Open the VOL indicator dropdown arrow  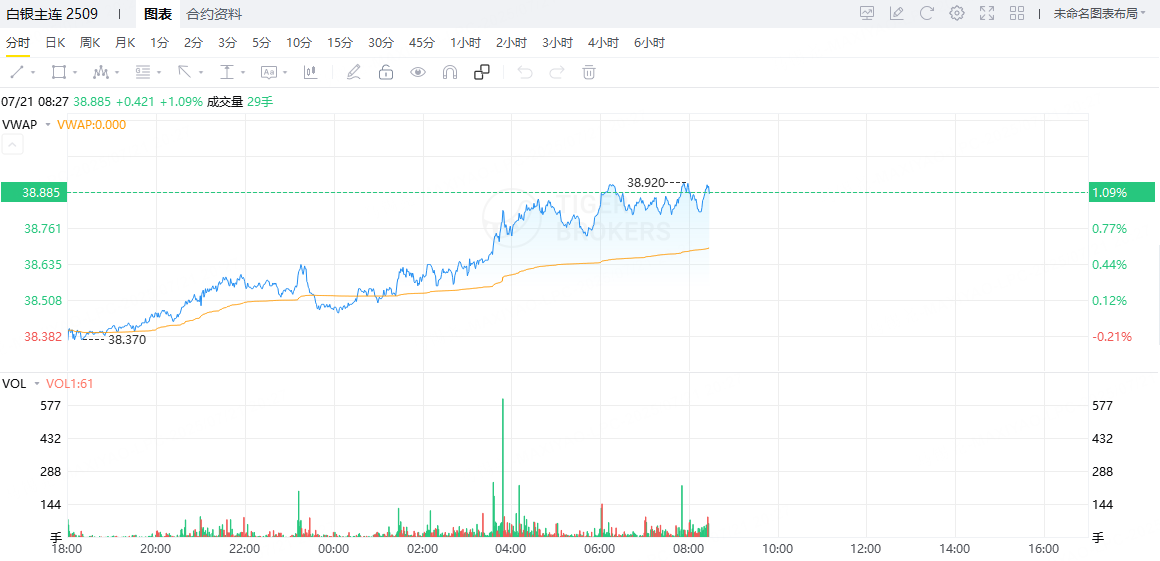37,384
